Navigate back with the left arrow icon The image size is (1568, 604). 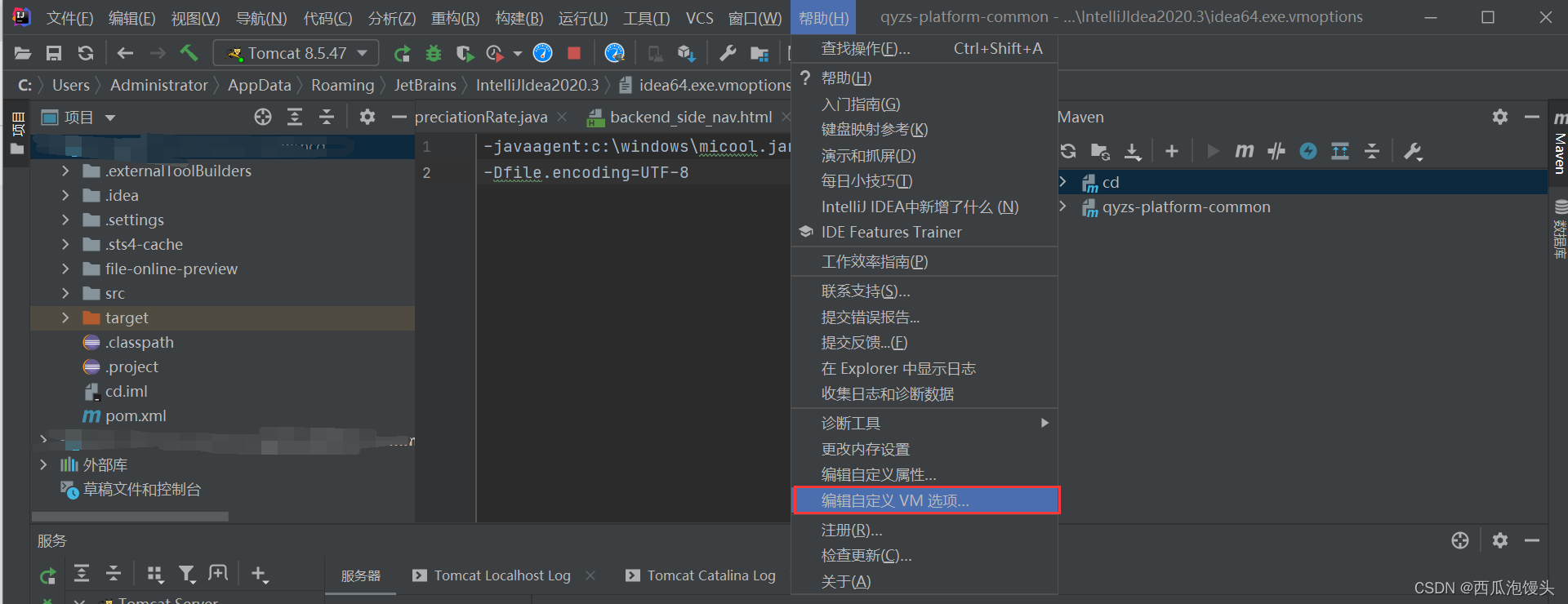point(125,54)
